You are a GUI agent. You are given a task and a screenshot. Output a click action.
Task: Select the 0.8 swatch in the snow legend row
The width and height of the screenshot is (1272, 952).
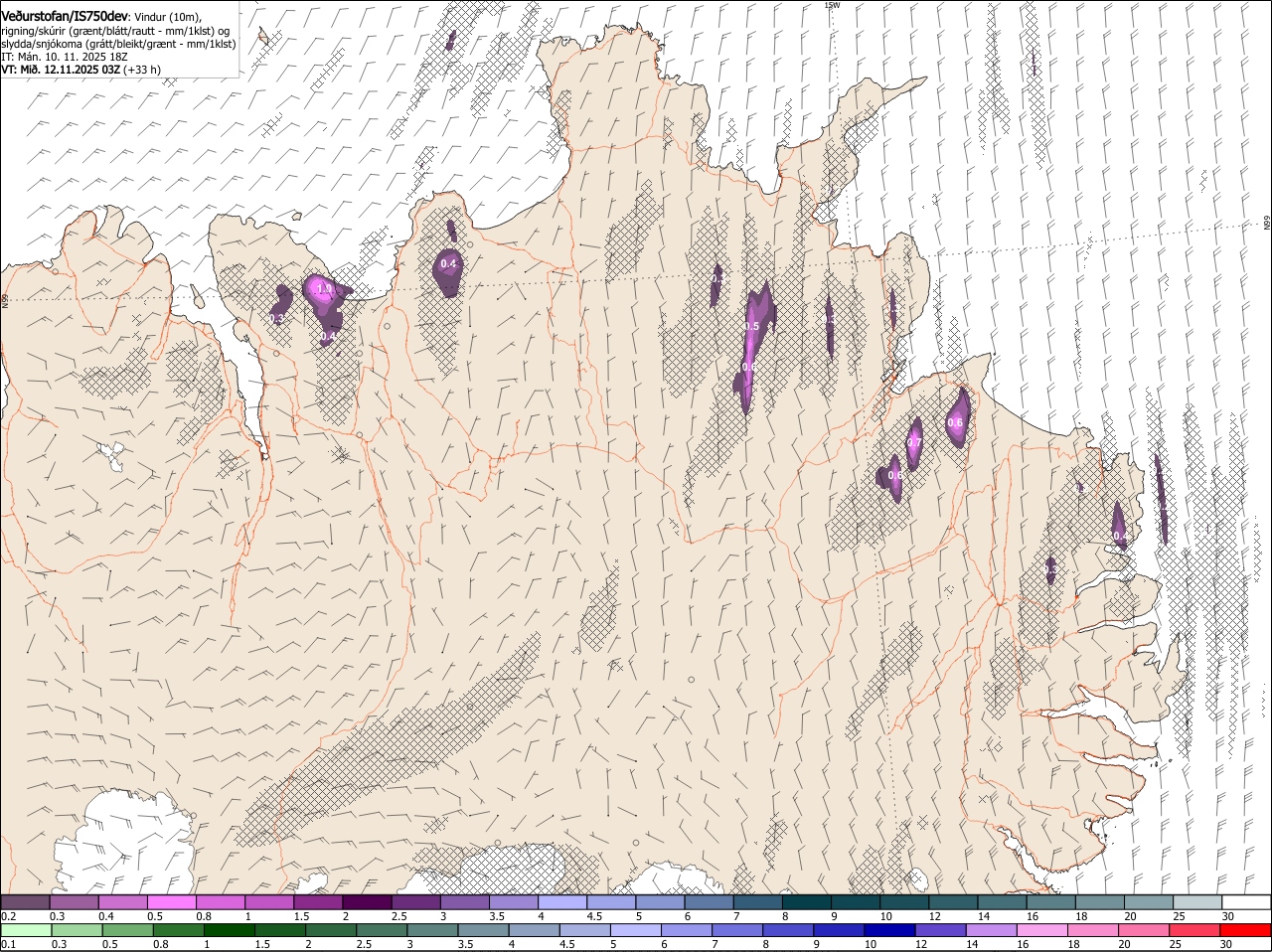(220, 902)
